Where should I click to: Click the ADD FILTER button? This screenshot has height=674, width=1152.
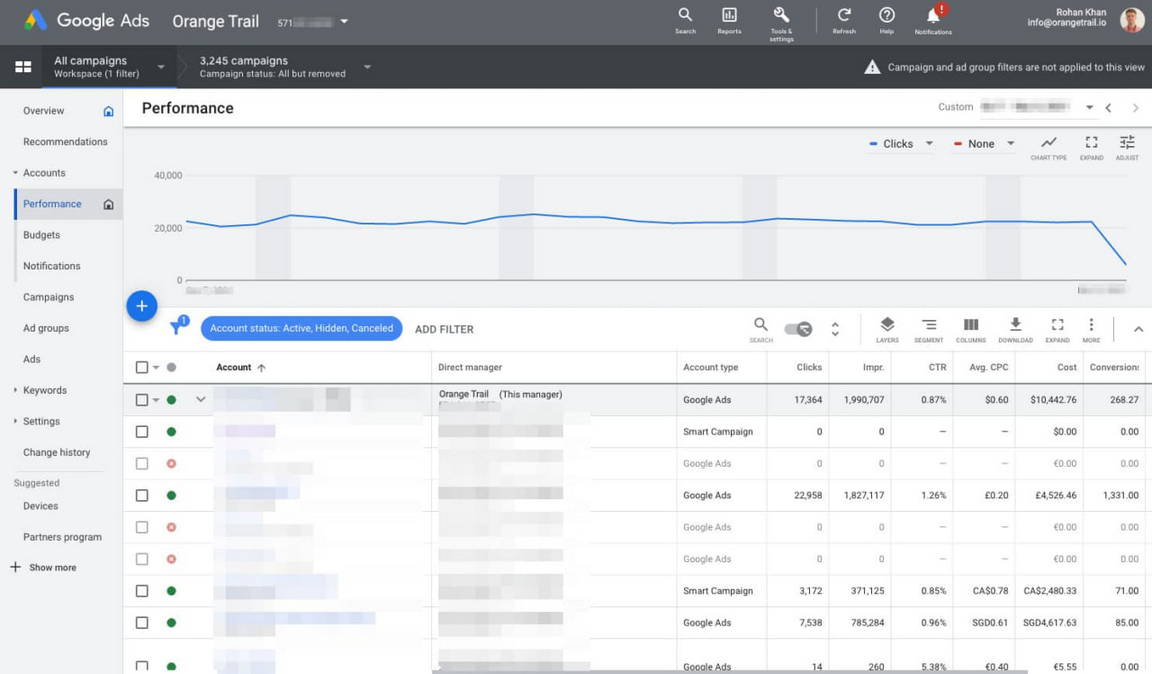tap(444, 329)
